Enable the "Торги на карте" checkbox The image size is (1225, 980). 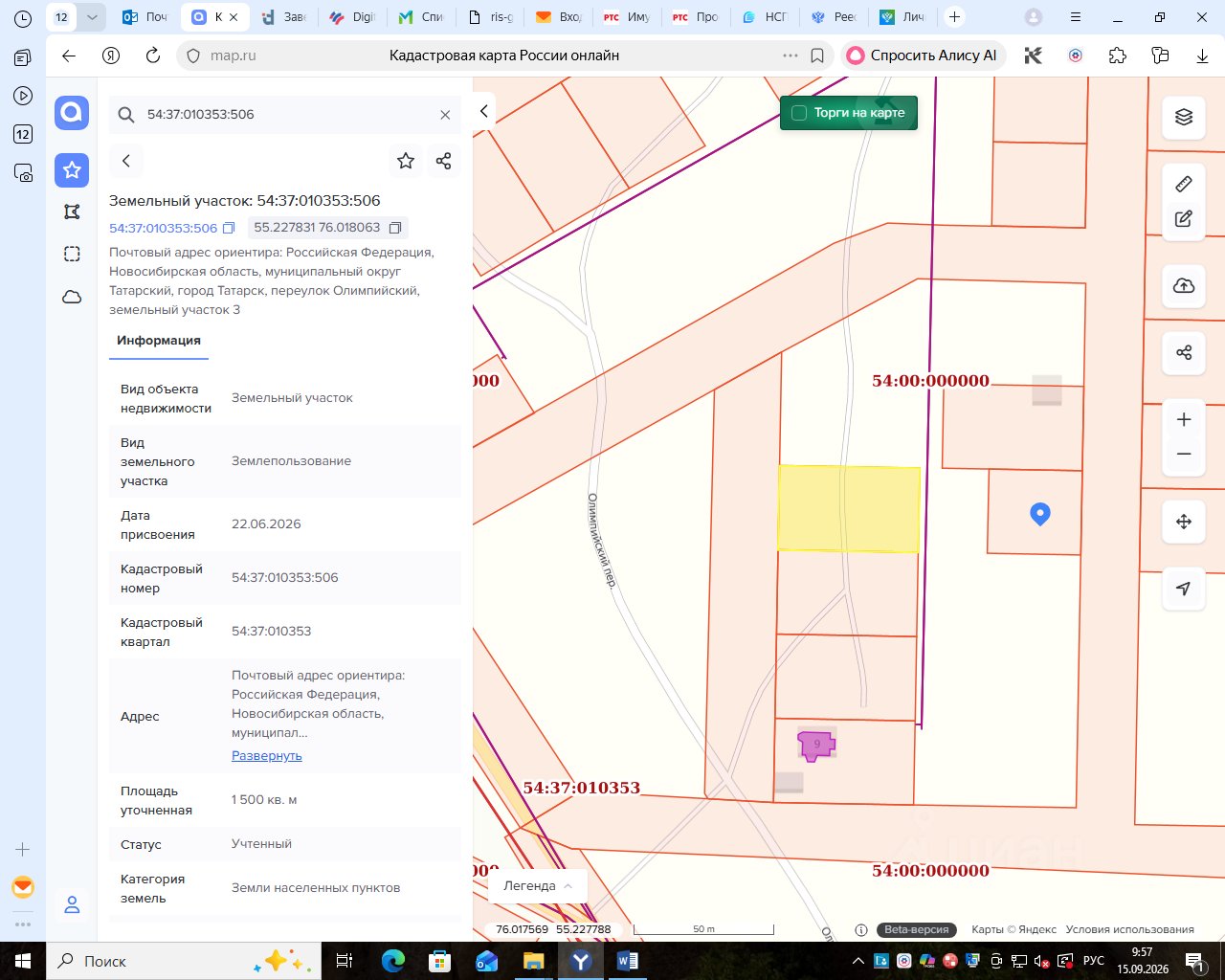click(799, 113)
